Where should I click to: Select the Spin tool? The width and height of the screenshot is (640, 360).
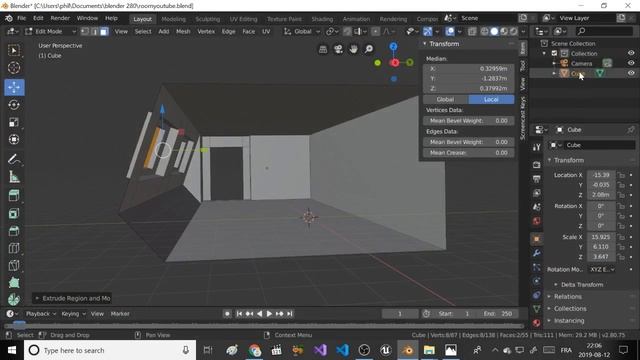click(14, 299)
